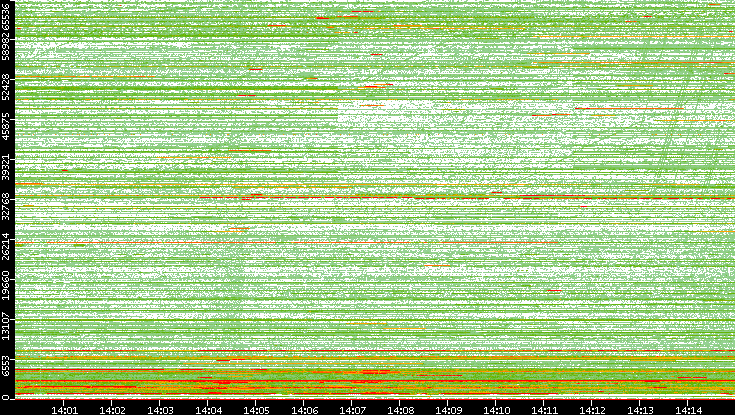Pick the 14:07 time marker
This screenshot has width=735, height=415.
tap(353, 409)
